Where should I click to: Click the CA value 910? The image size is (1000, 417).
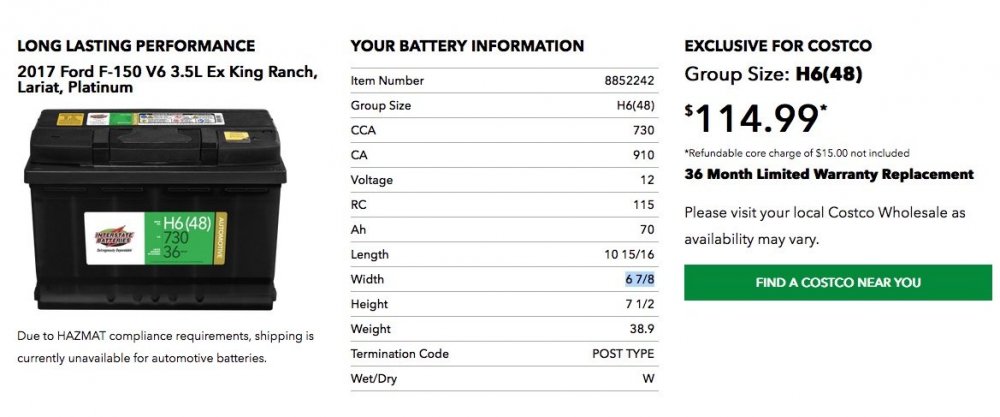(x=643, y=155)
